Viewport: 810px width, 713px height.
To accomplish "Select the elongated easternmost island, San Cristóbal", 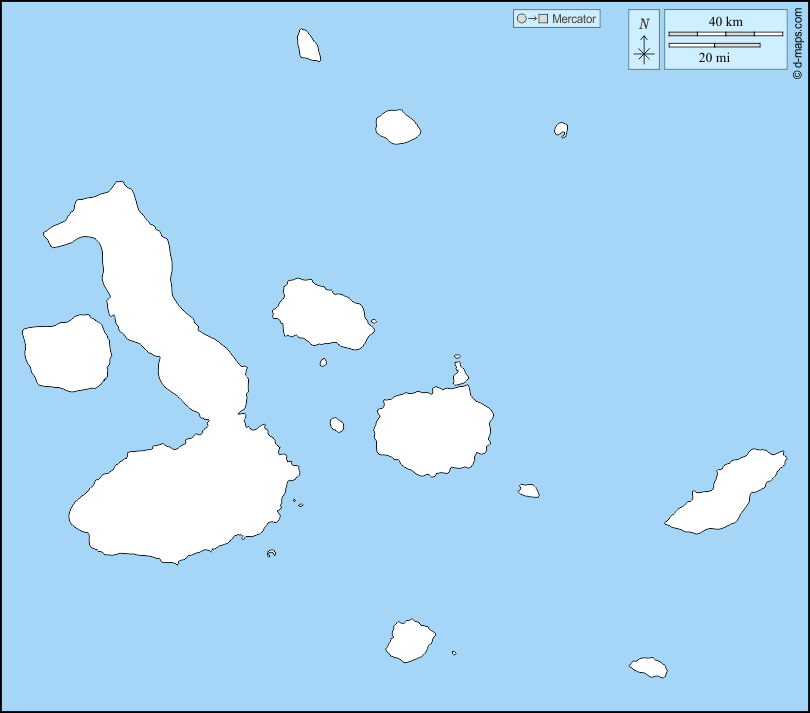I will [725, 494].
